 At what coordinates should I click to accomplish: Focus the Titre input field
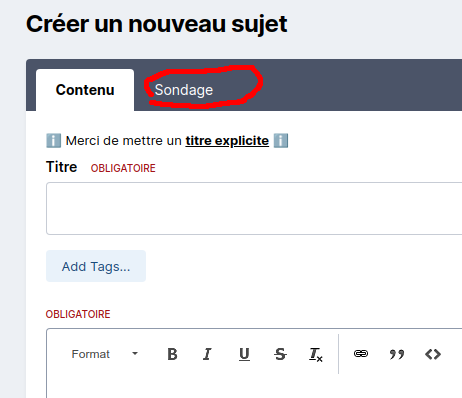pos(254,208)
